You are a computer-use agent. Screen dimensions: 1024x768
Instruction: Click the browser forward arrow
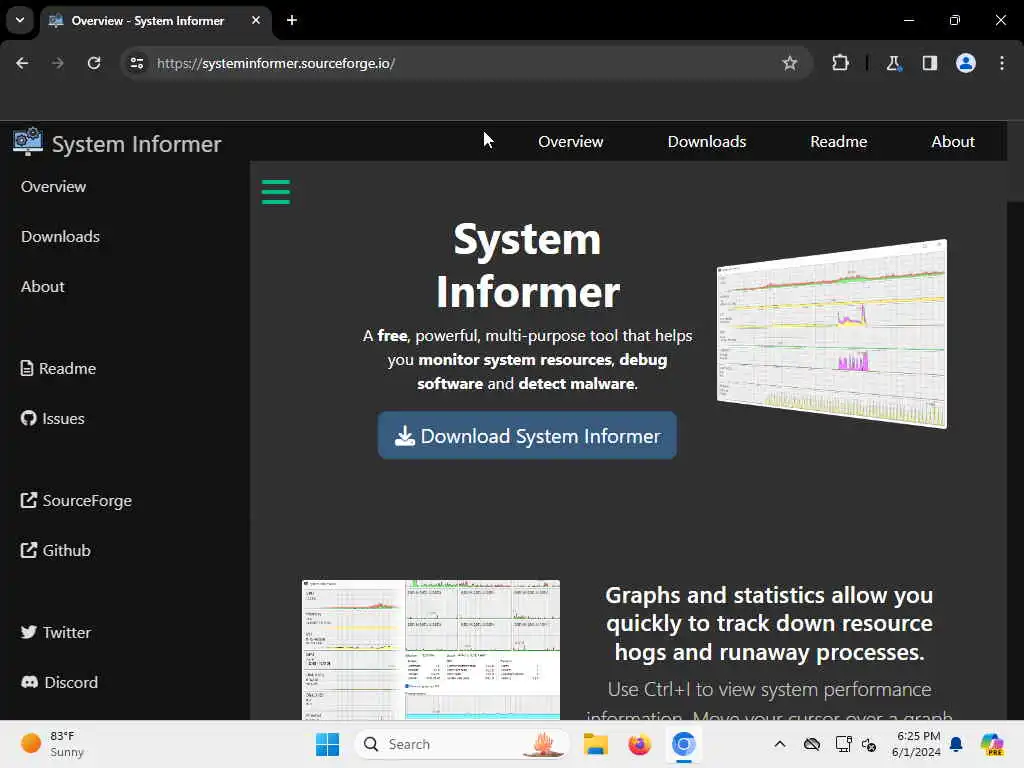click(57, 63)
